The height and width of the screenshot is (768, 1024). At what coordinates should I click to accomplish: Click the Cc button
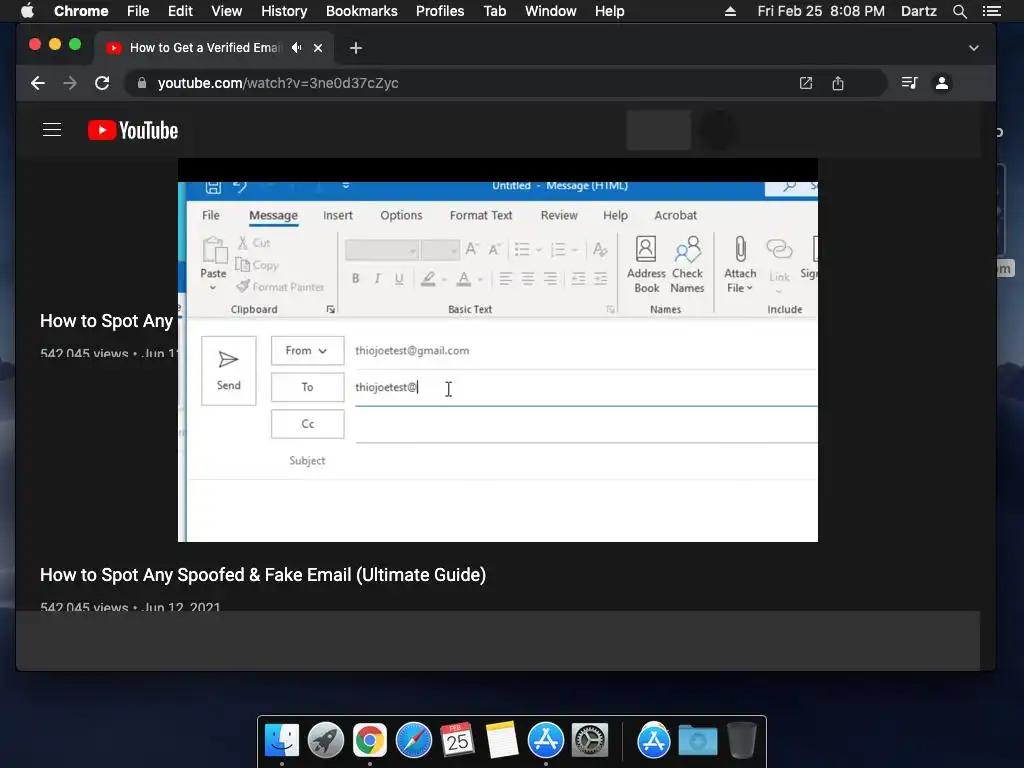click(x=307, y=424)
